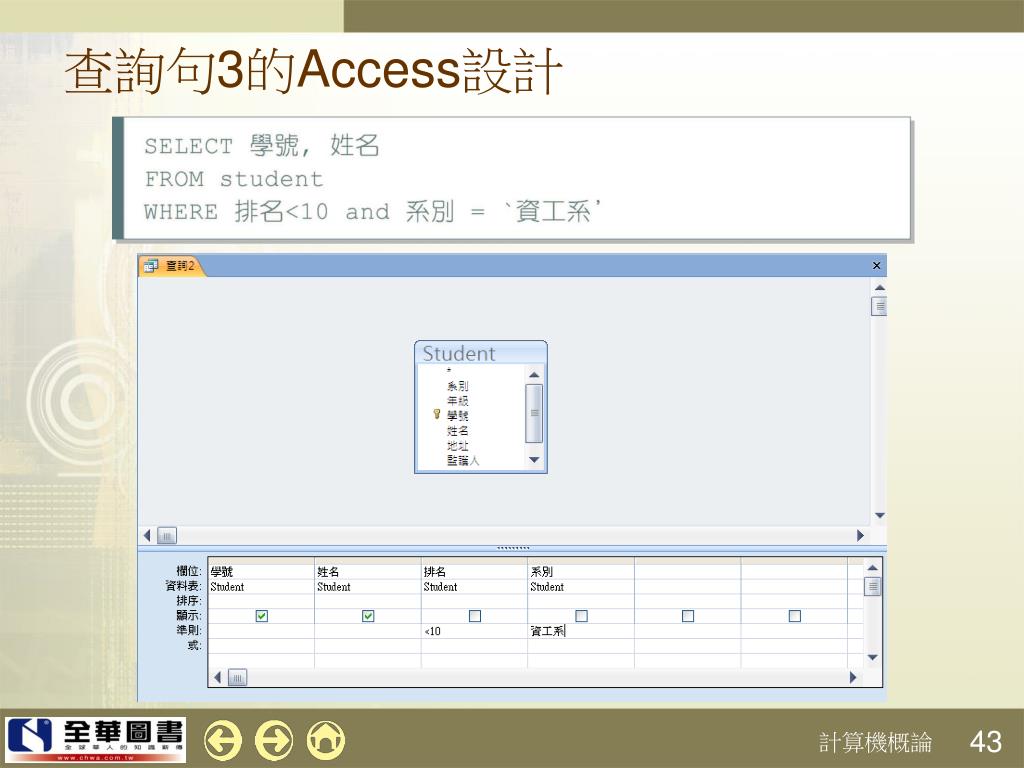Click the 排序 row label
This screenshot has width=1024, height=768.
coord(189,600)
